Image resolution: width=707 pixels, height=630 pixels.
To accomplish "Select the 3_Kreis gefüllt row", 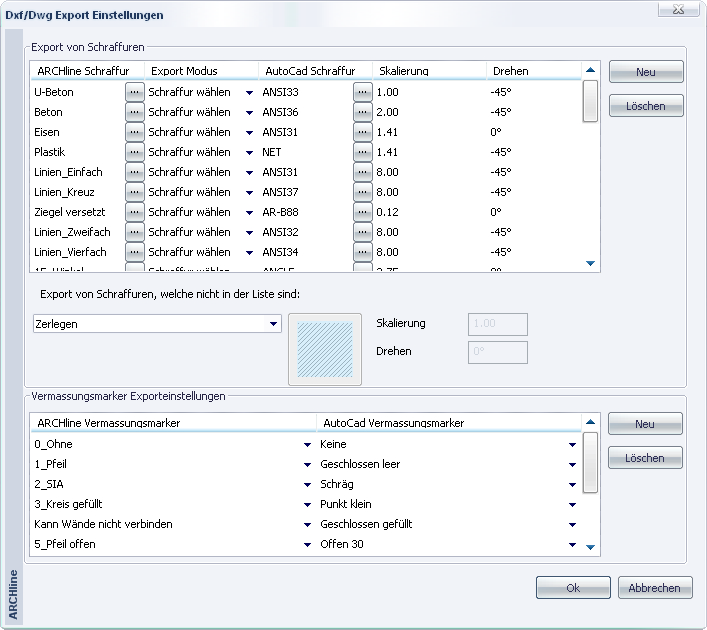I will point(68,504).
